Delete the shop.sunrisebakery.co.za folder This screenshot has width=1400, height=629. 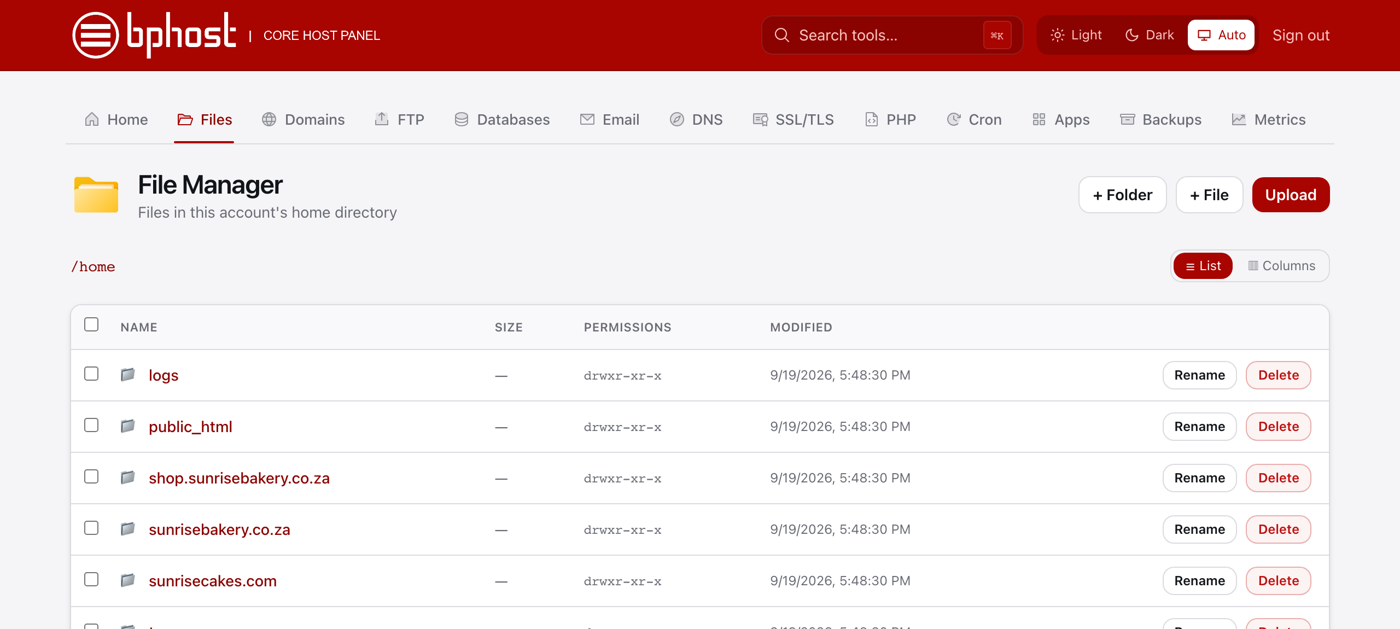point(1278,478)
